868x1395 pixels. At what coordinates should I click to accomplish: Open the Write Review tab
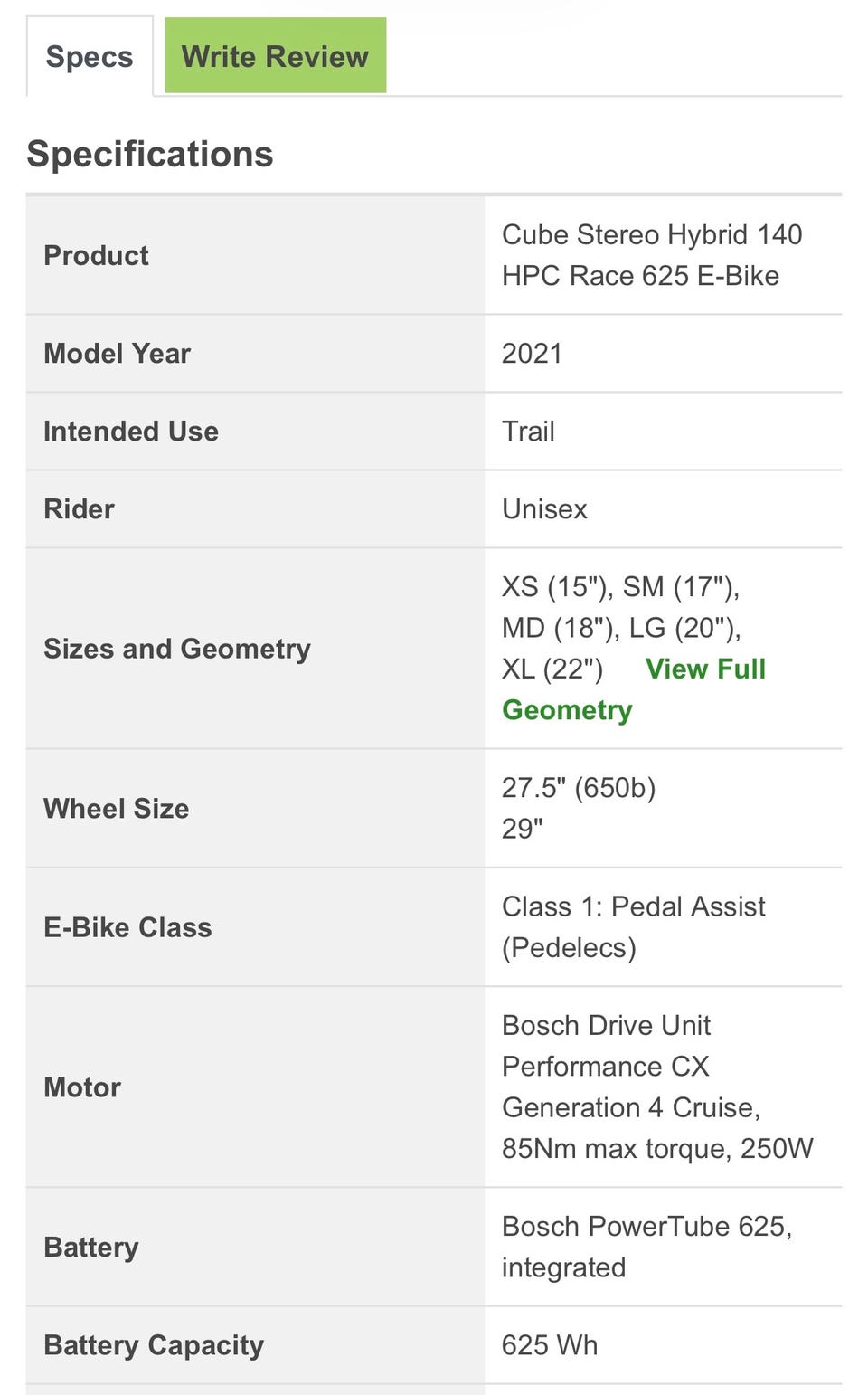(x=275, y=56)
